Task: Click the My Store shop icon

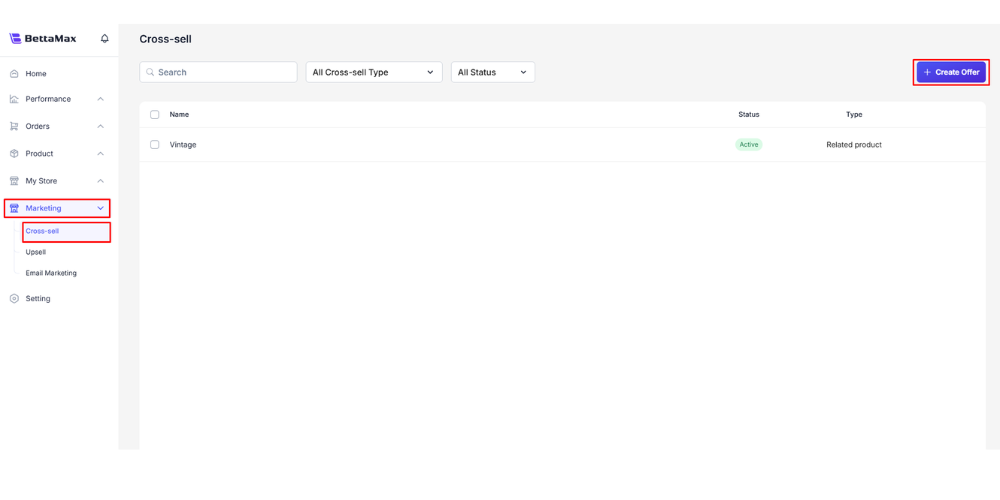Action: (14, 181)
